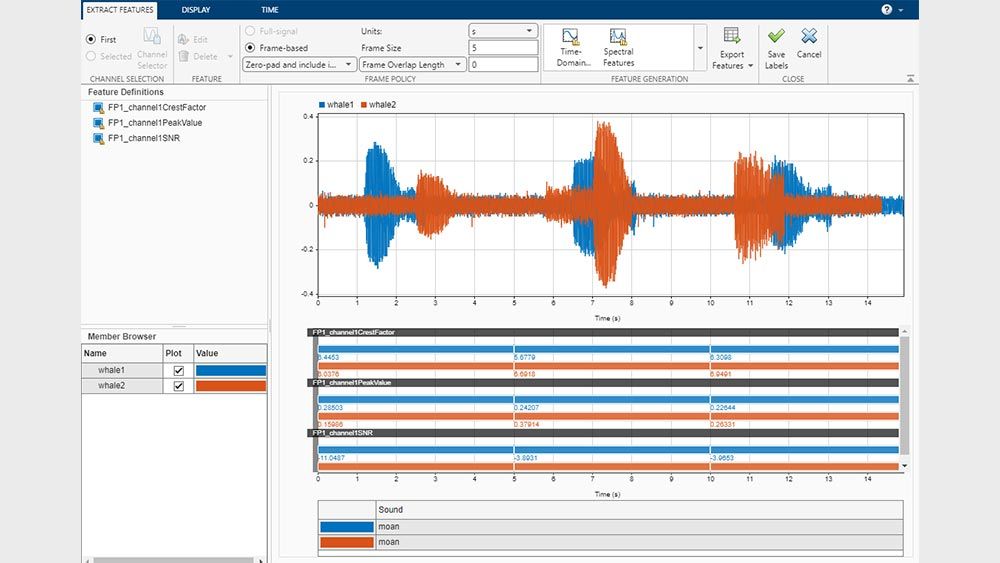The width and height of the screenshot is (1000, 563).
Task: Uncheck the whale1 plot checkbox
Action: click(x=179, y=370)
